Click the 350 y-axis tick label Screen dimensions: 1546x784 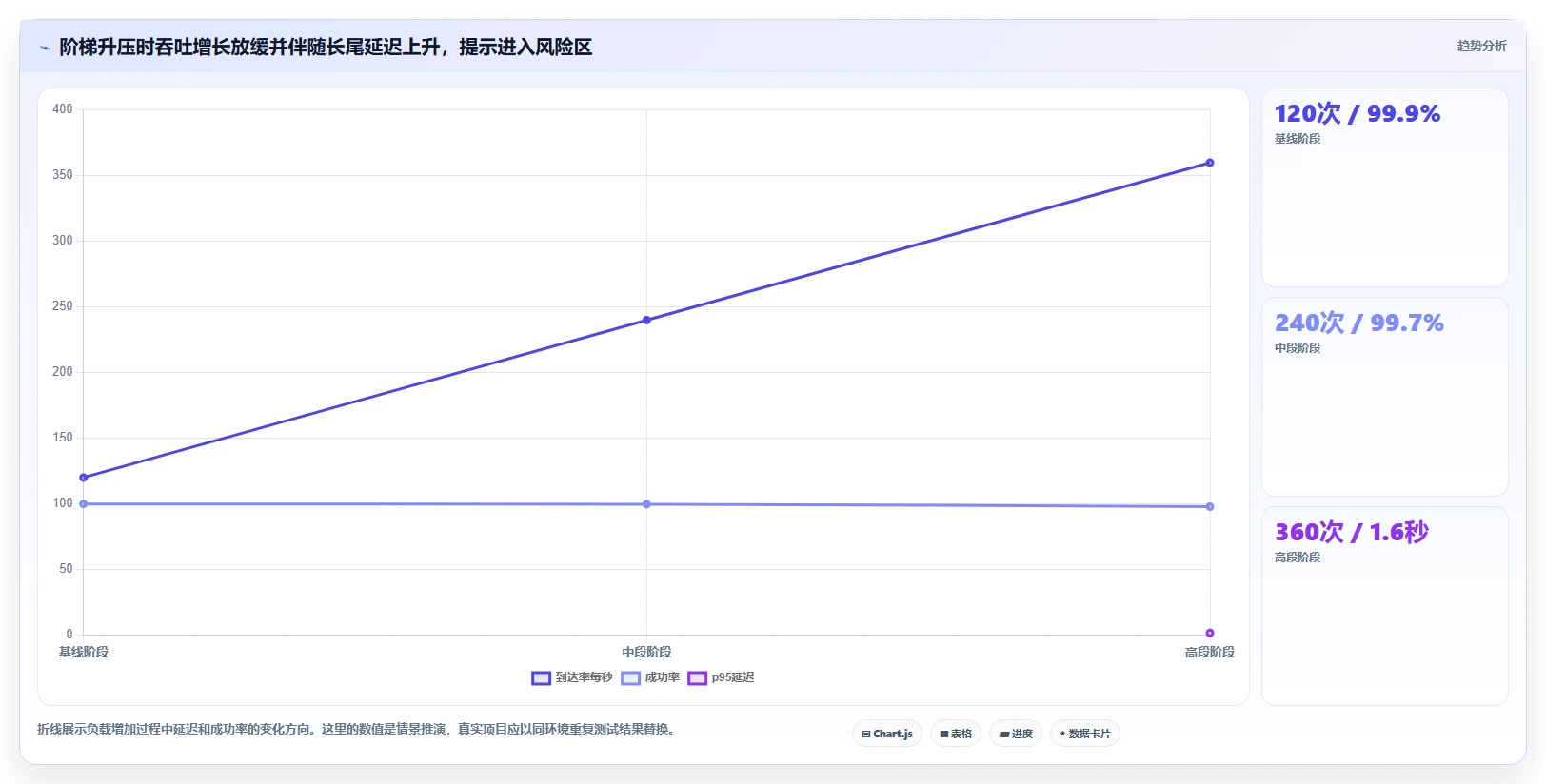point(63,175)
